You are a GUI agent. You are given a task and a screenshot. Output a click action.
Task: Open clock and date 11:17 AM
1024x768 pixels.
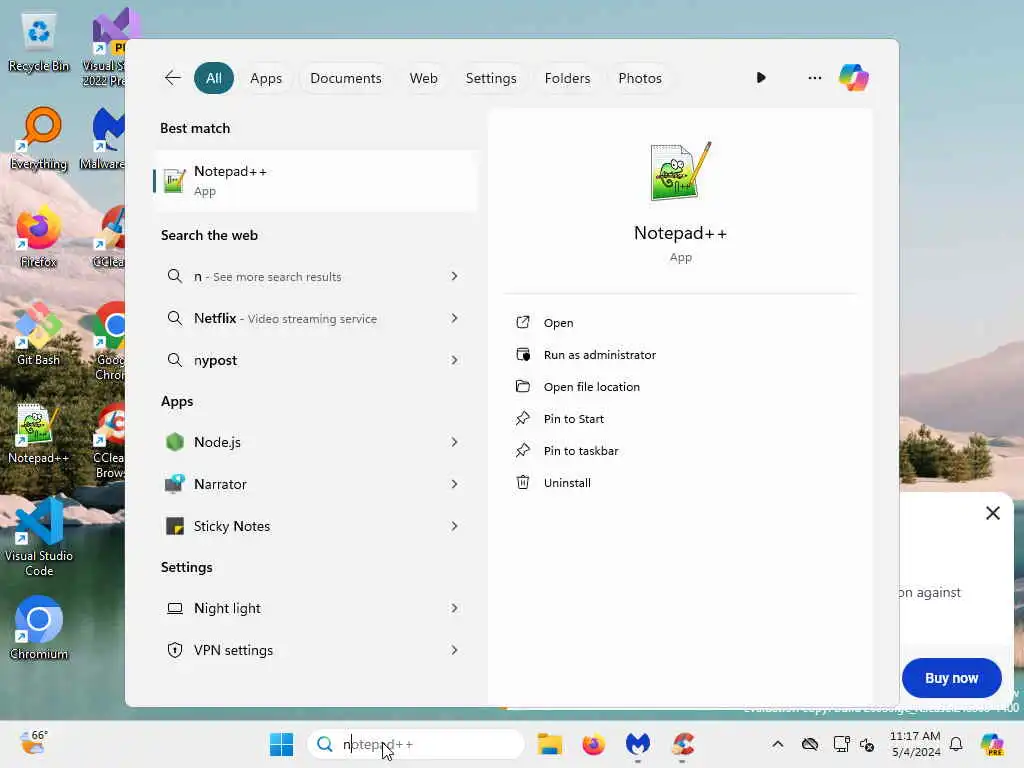click(915, 744)
